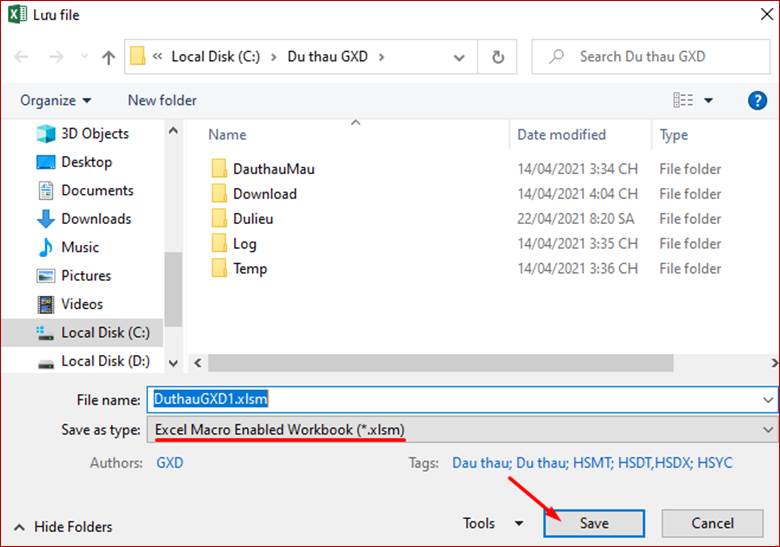This screenshot has height=547, width=780.
Task: Select Local Disk (D:) in navigation pane
Action: tap(105, 361)
